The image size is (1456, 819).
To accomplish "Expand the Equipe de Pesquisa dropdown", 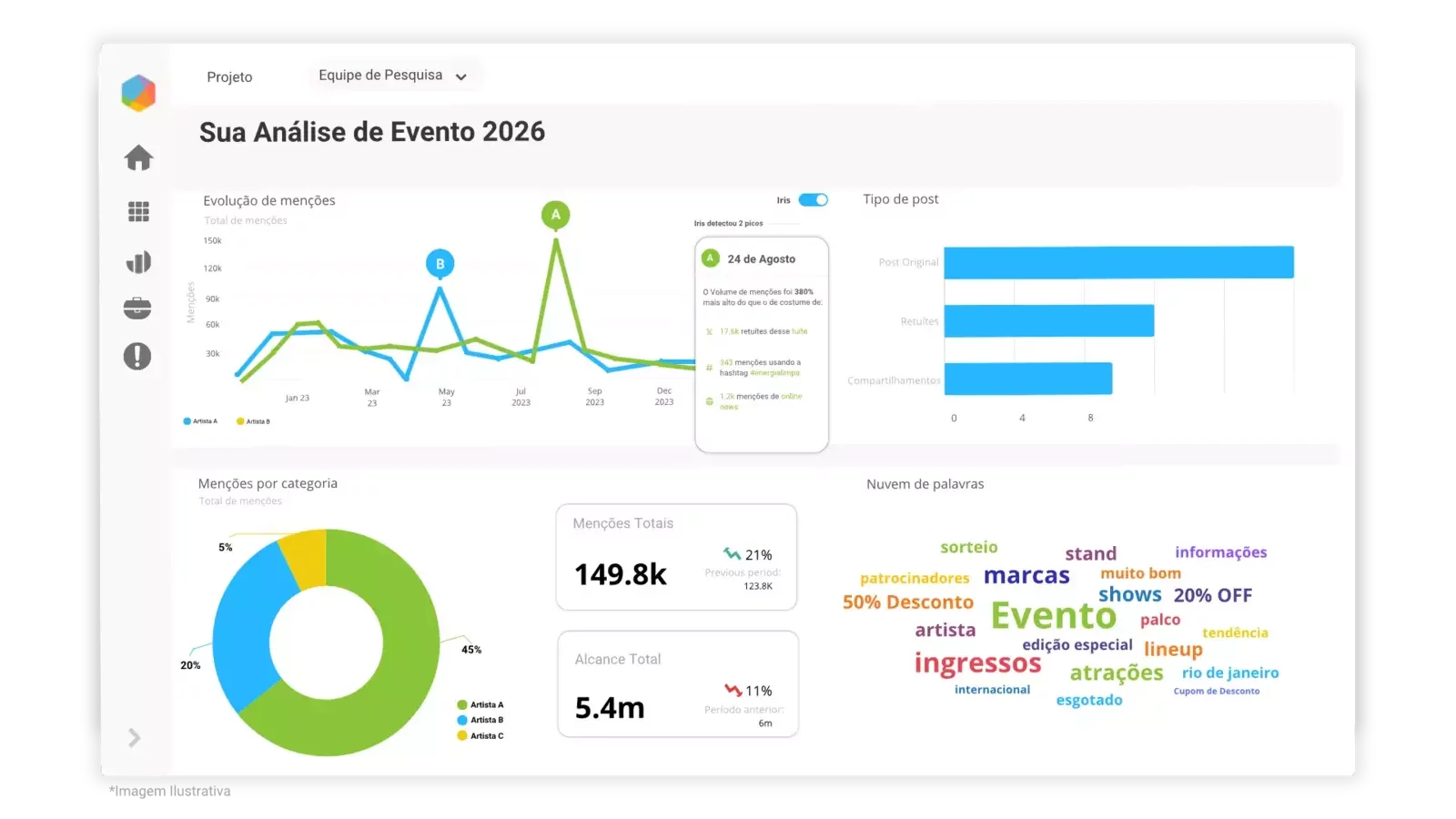I will click(393, 76).
